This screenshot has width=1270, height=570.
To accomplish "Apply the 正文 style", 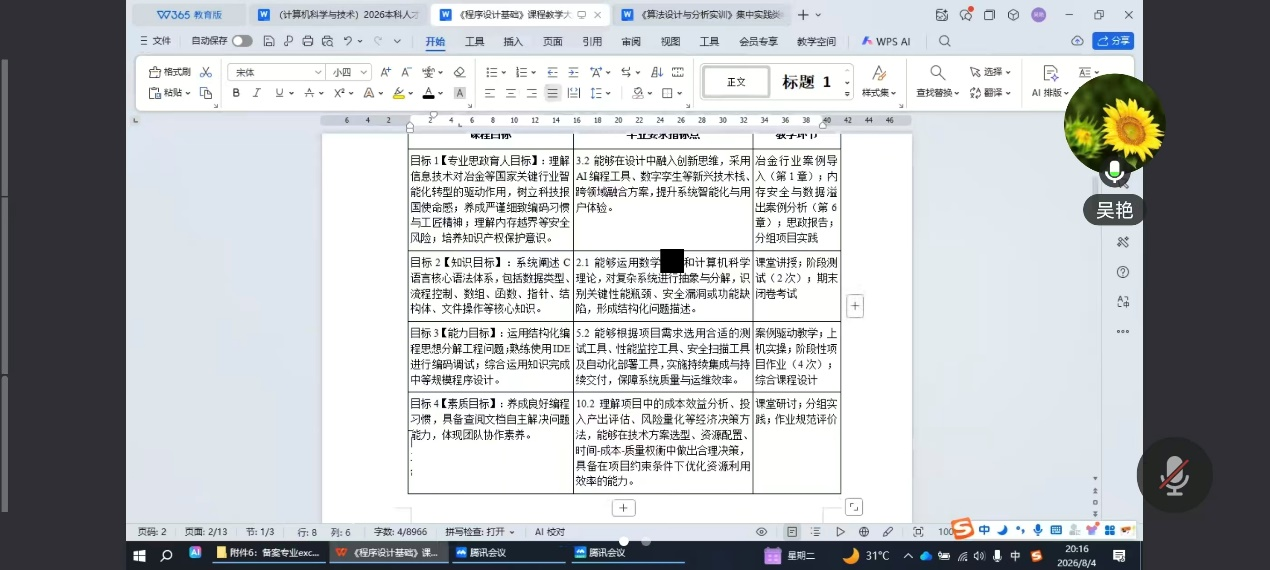I will (736, 82).
